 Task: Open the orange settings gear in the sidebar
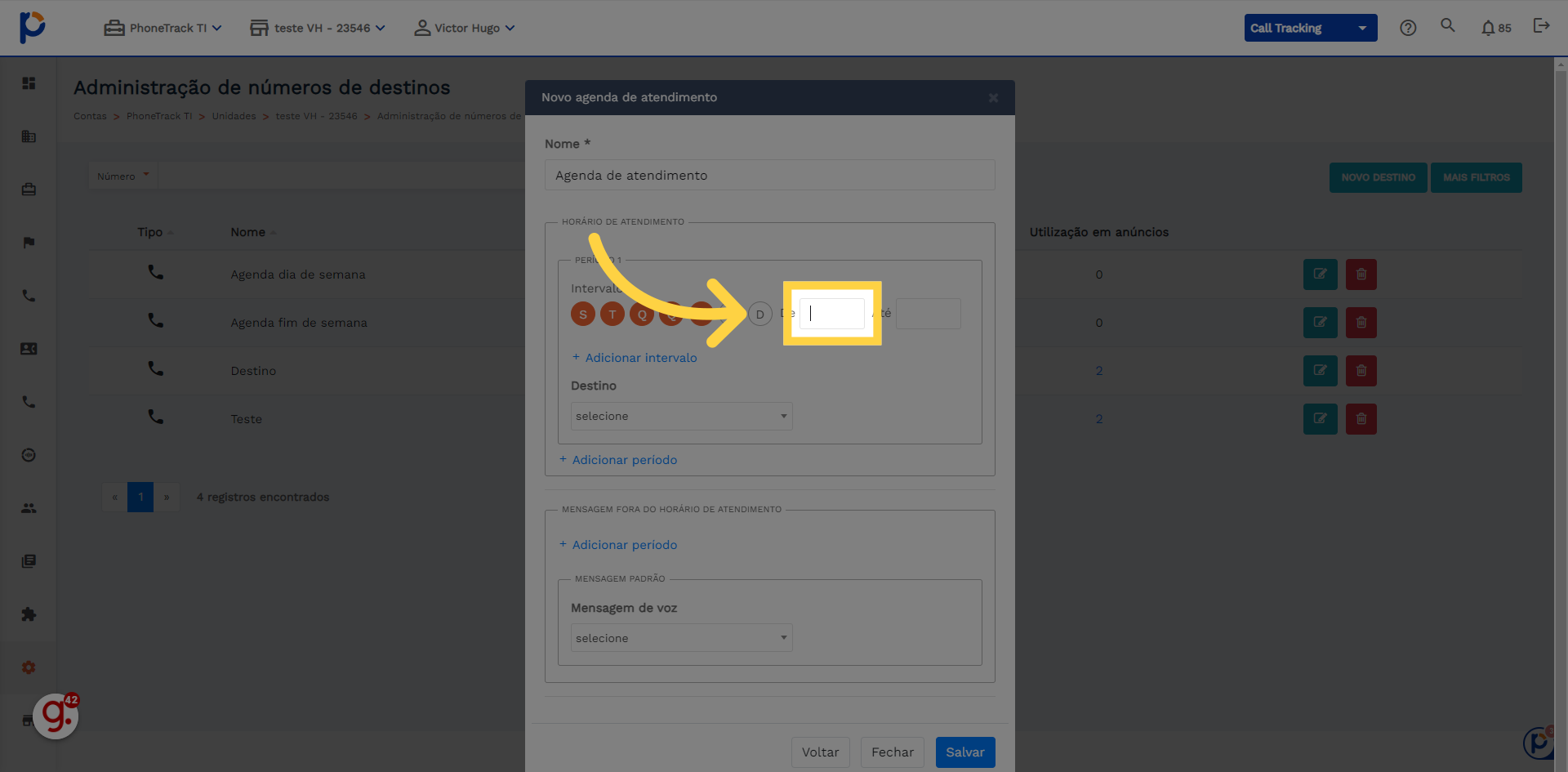coord(29,667)
